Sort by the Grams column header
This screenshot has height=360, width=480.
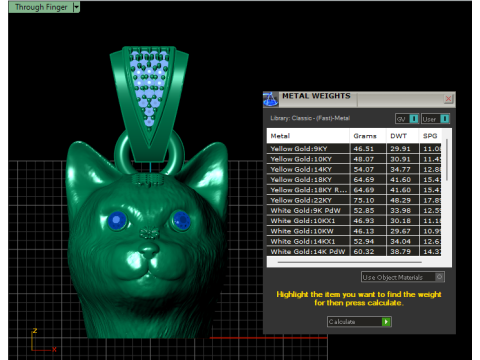368,136
